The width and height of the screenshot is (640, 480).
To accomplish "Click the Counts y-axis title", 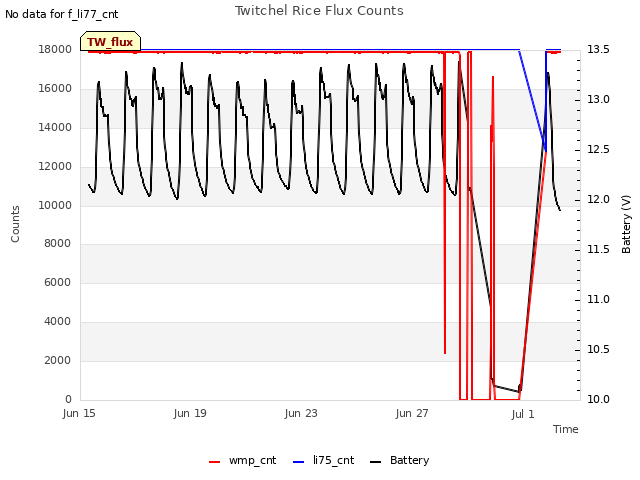I will coord(15,224).
